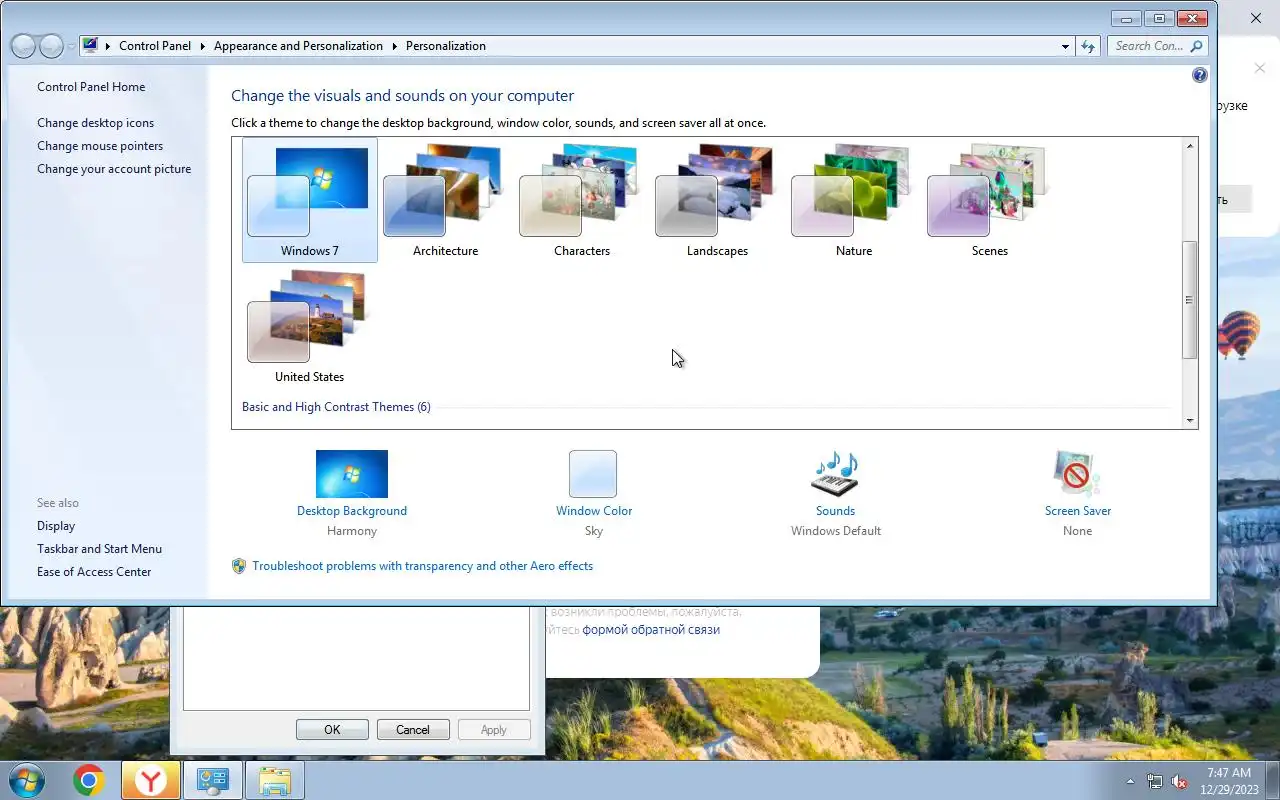
Task: Open Yandex Browser from the taskbar
Action: 151,780
